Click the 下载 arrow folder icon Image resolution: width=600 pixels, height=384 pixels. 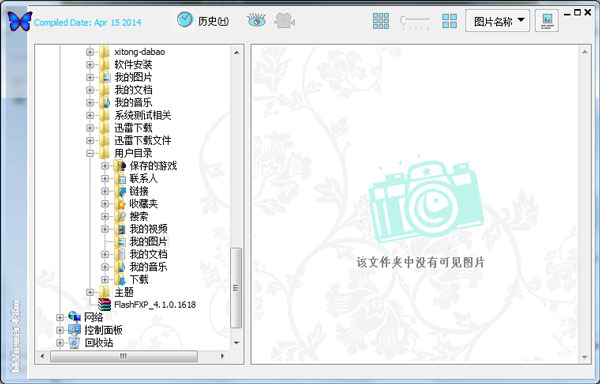coord(120,279)
